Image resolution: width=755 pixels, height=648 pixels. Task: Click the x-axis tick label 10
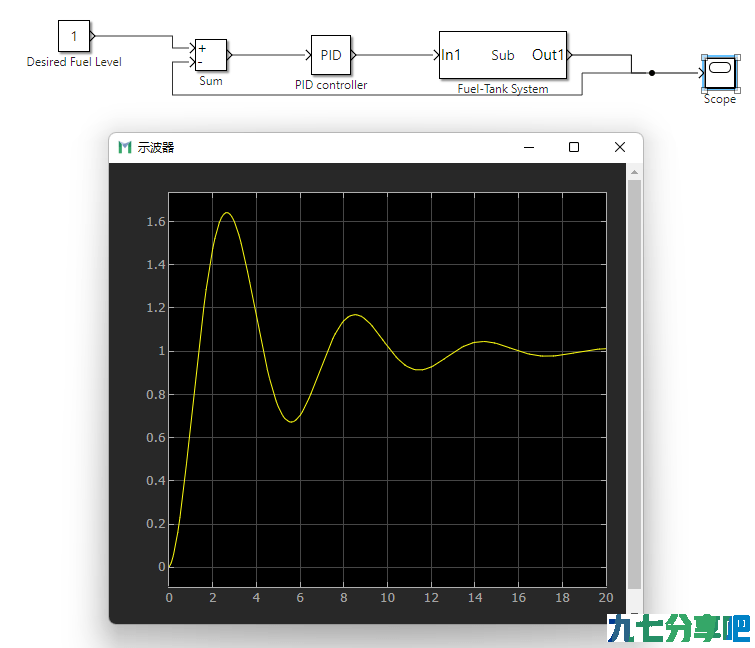(387, 598)
